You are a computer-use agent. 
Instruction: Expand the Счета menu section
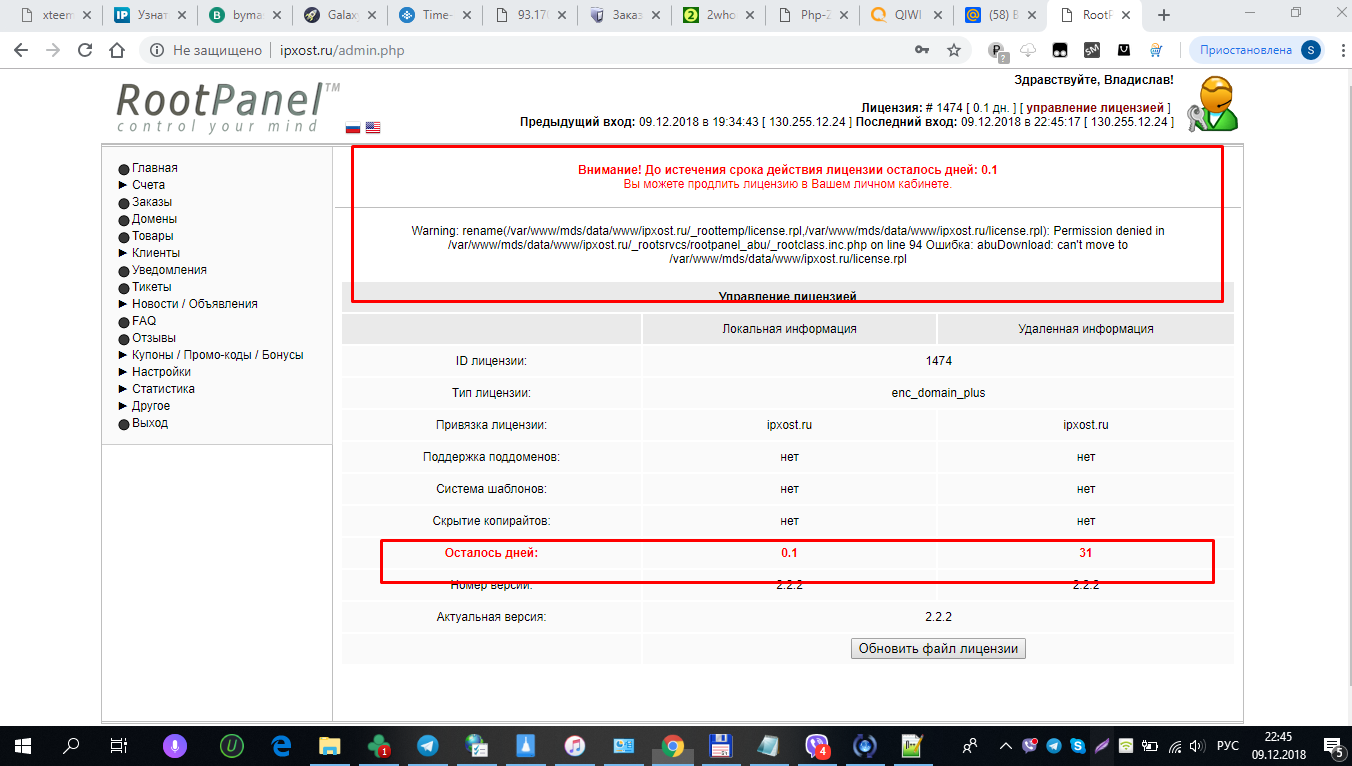click(x=148, y=185)
